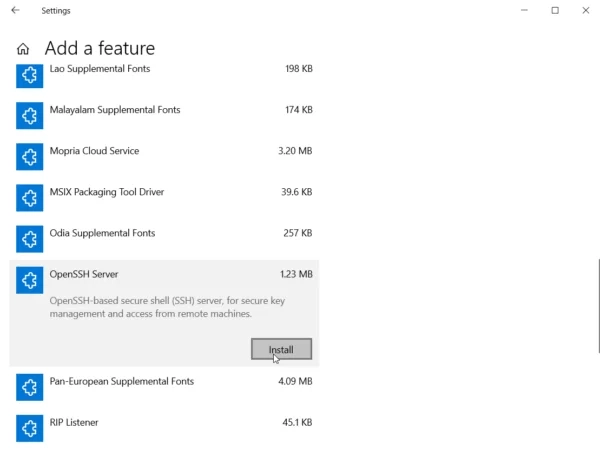Screen dimensions: 600x450
Task: Click the Lao Supplemental Fonts feature icon
Action: pos(29,74)
